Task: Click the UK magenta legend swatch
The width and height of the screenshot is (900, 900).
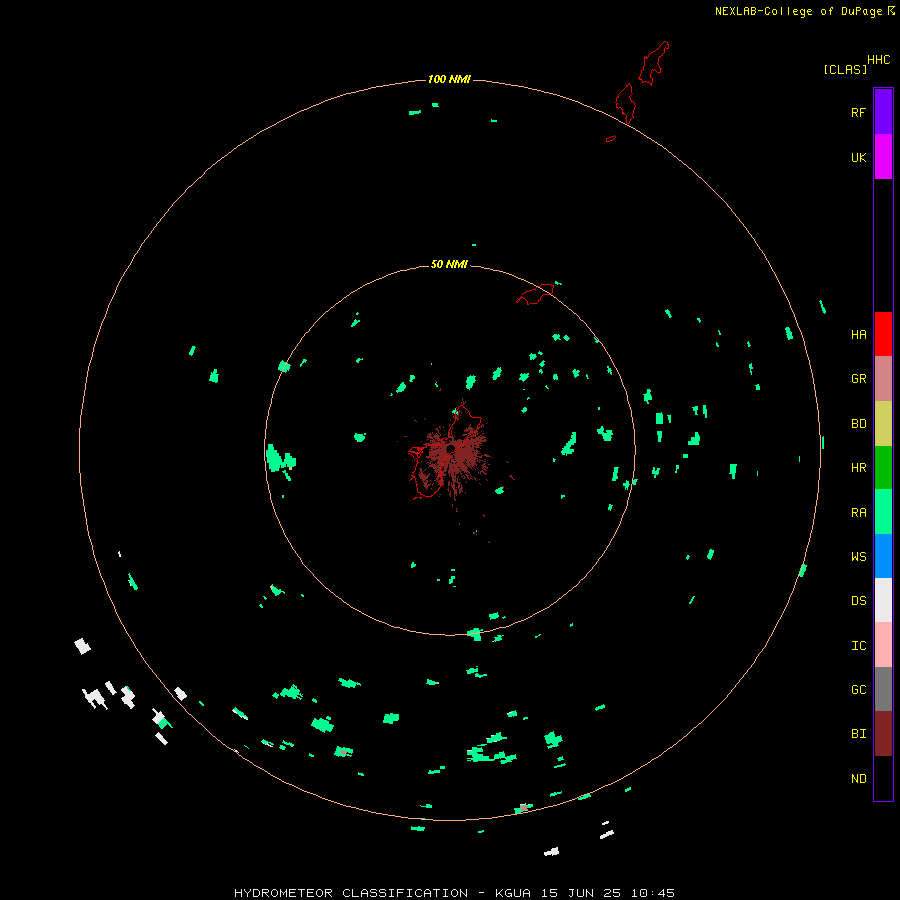Action: tap(883, 157)
